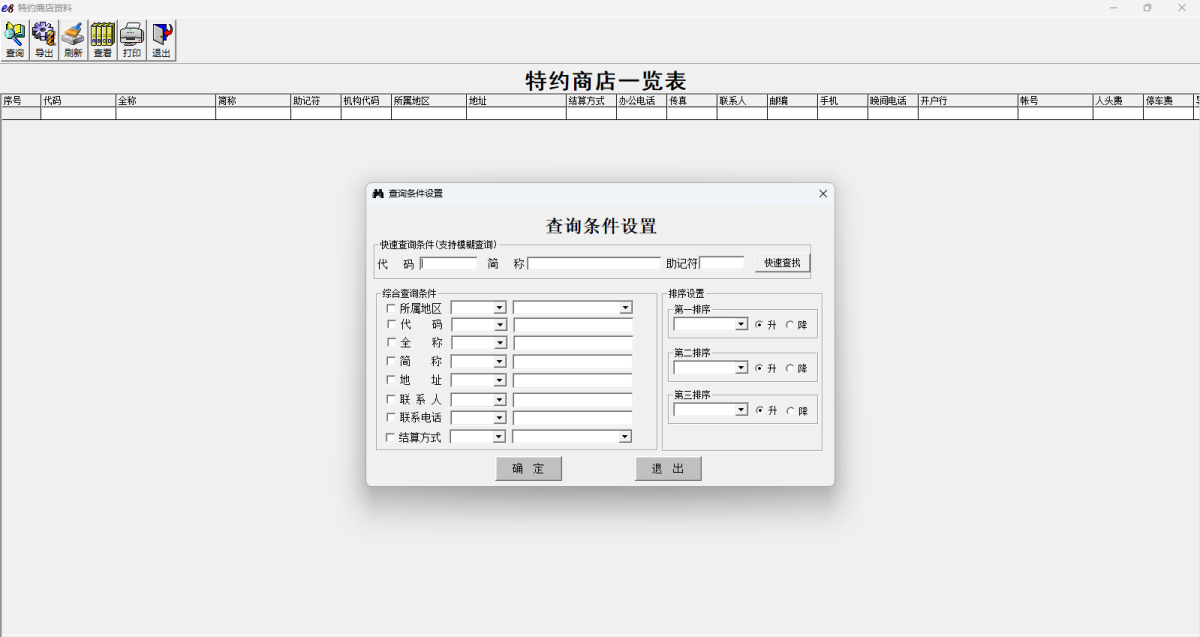This screenshot has height=637, width=1200.
Task: Click the binoculars icon on the dialog titlebar
Action: (x=378, y=193)
